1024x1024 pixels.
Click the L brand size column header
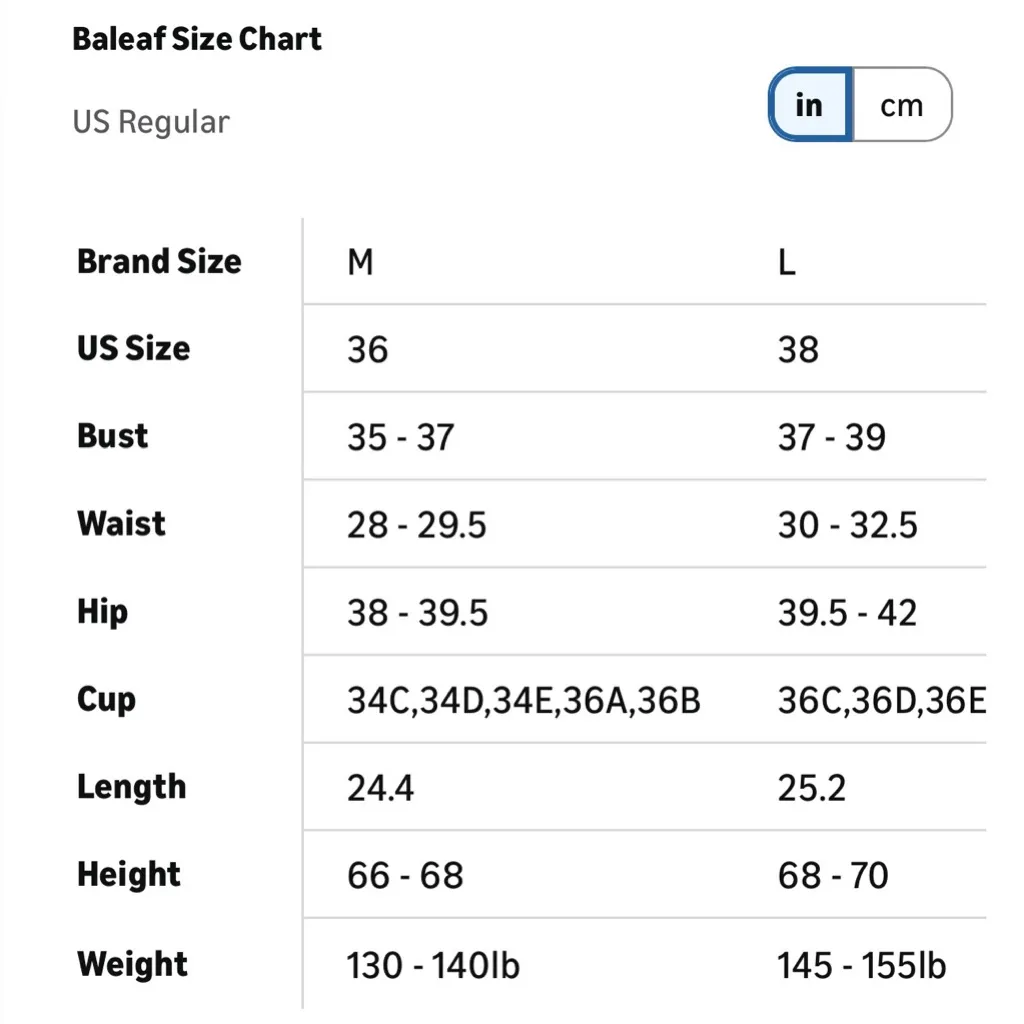click(787, 263)
